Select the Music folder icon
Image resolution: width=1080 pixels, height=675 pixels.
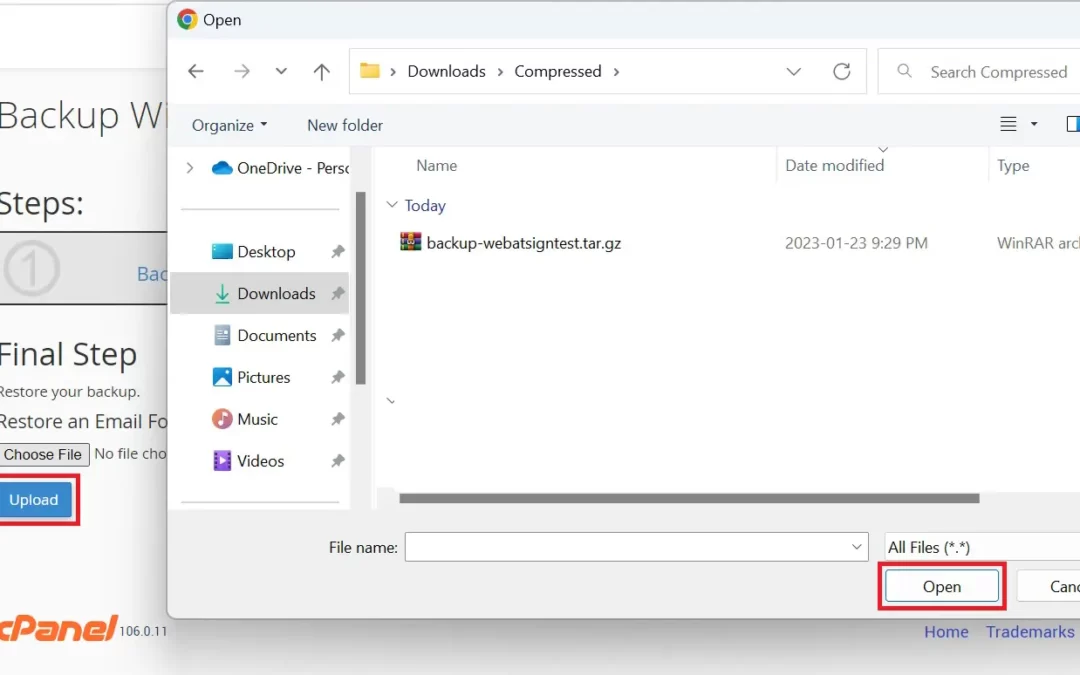(x=222, y=419)
